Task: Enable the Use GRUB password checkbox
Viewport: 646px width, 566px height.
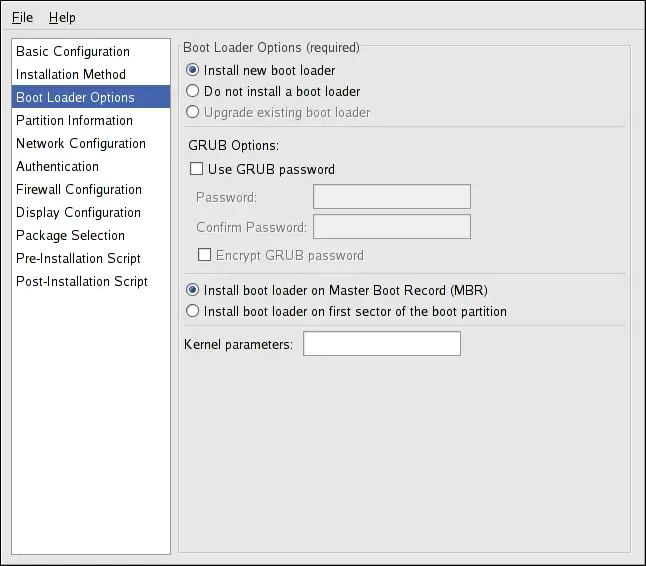Action: point(197,169)
